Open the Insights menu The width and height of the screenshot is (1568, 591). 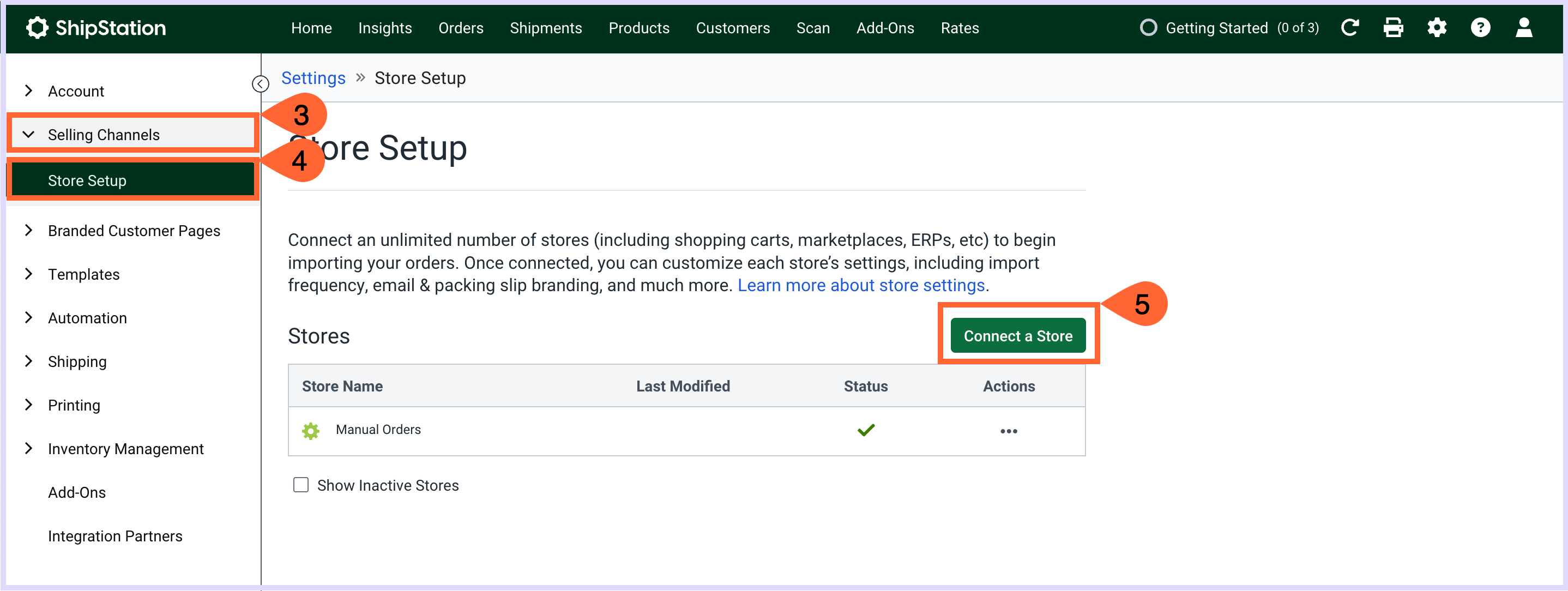coord(385,28)
